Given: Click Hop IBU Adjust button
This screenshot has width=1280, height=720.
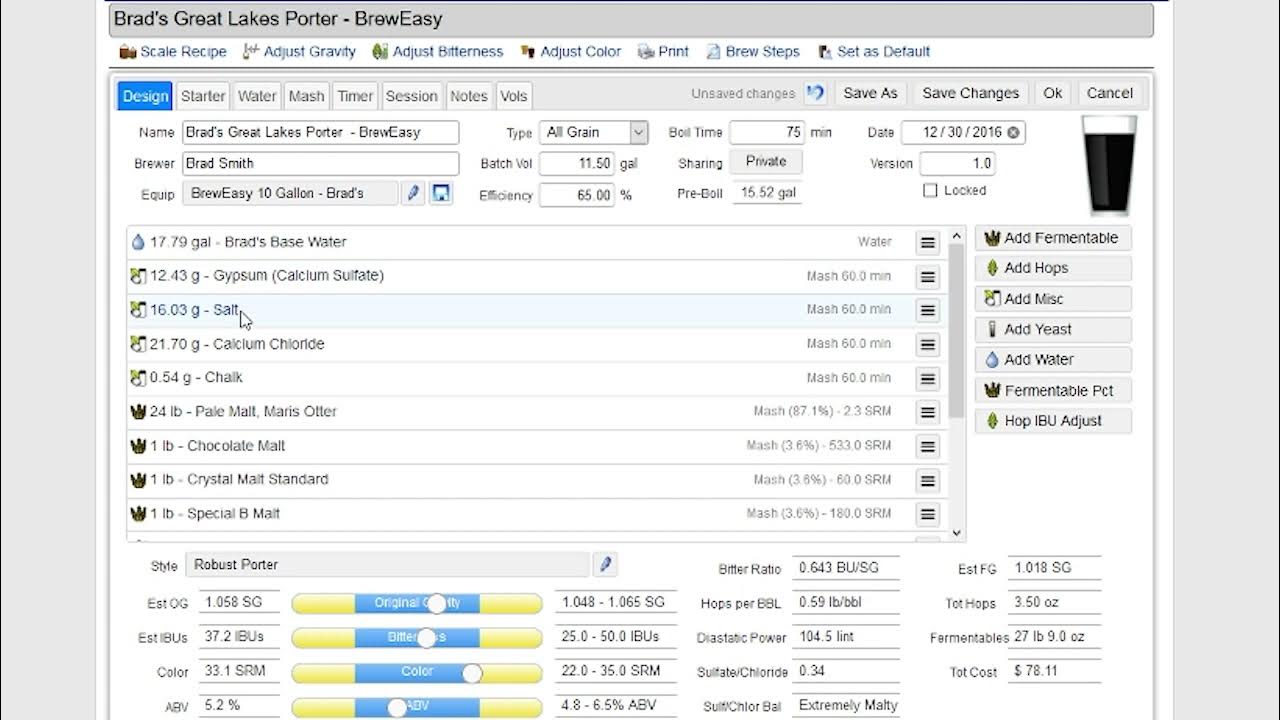Looking at the screenshot, I should [1053, 421].
